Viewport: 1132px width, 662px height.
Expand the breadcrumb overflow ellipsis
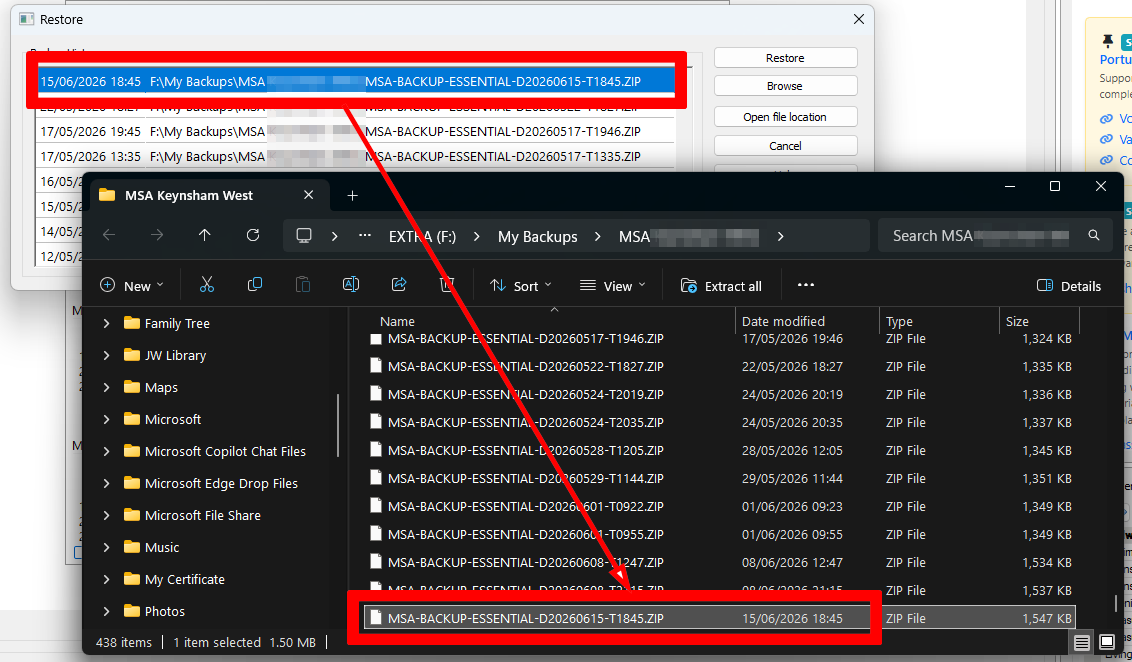coord(365,235)
